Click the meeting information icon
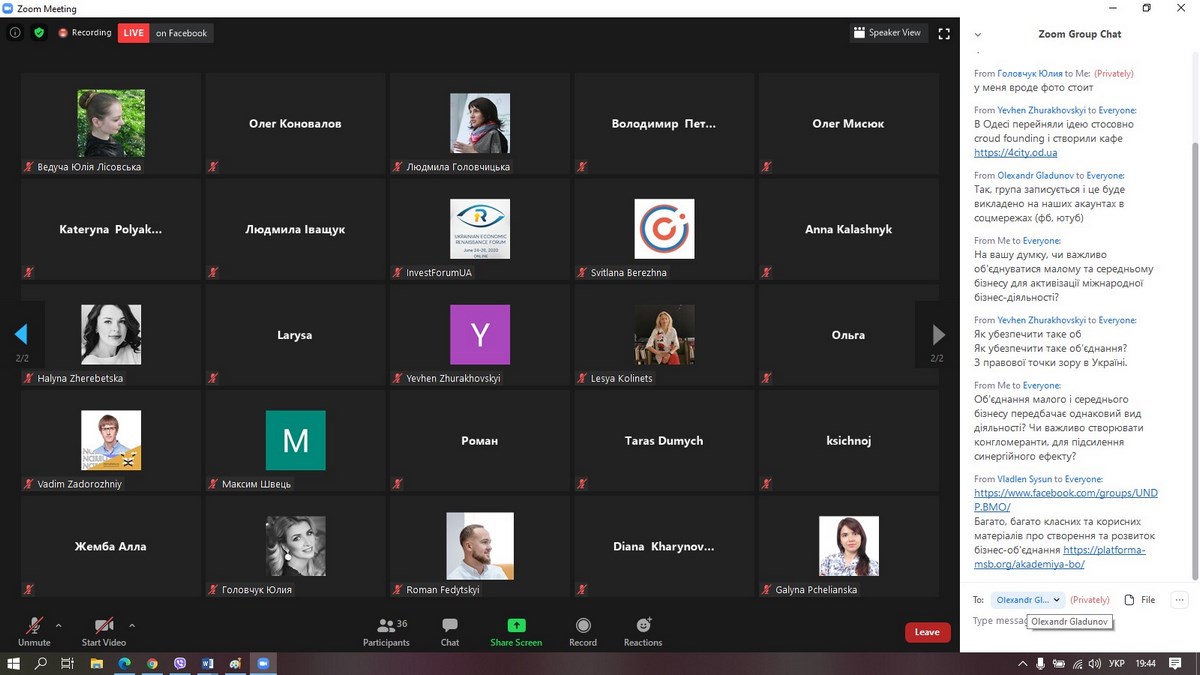The width and height of the screenshot is (1200, 675). tap(15, 33)
